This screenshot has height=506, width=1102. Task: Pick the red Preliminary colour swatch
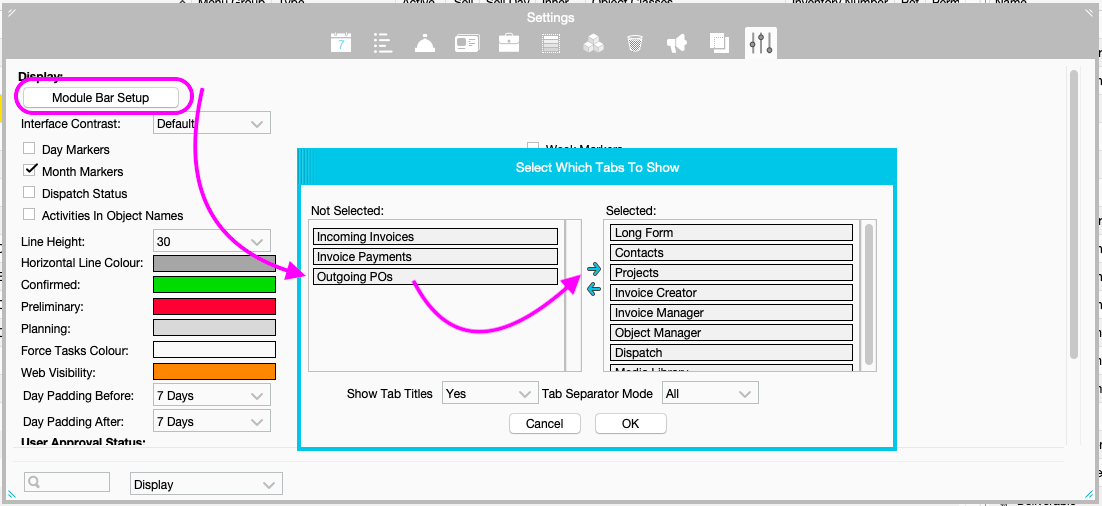pyautogui.click(x=214, y=306)
